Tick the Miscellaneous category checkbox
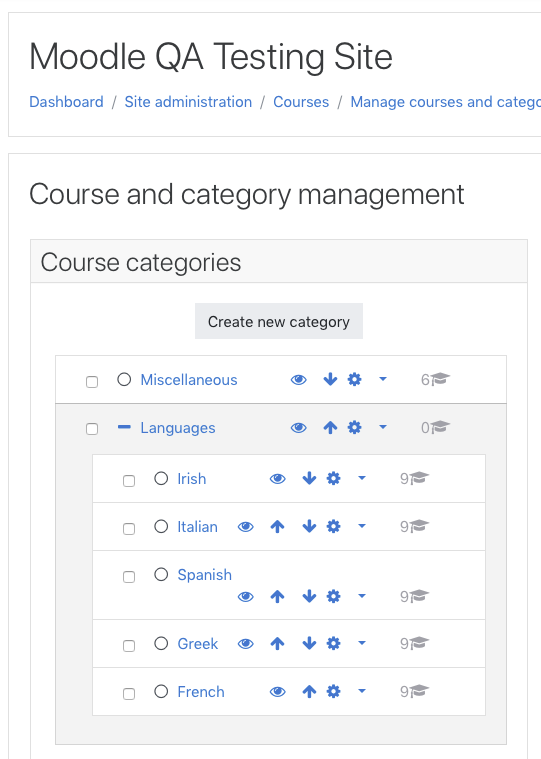Screen dimensions: 541x759 (92, 381)
